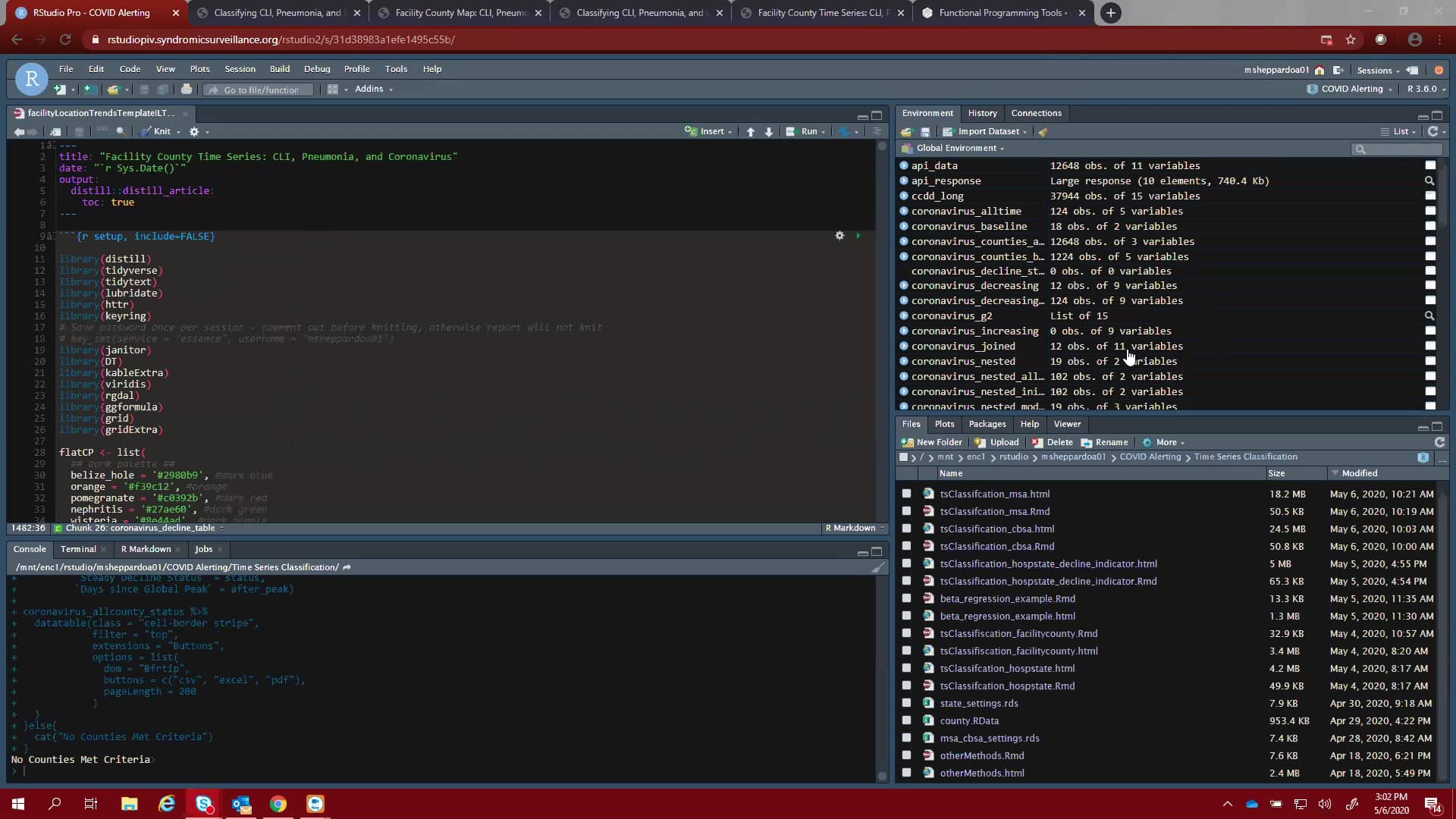
Task: Refresh the Files pane listing
Action: [1439, 442]
